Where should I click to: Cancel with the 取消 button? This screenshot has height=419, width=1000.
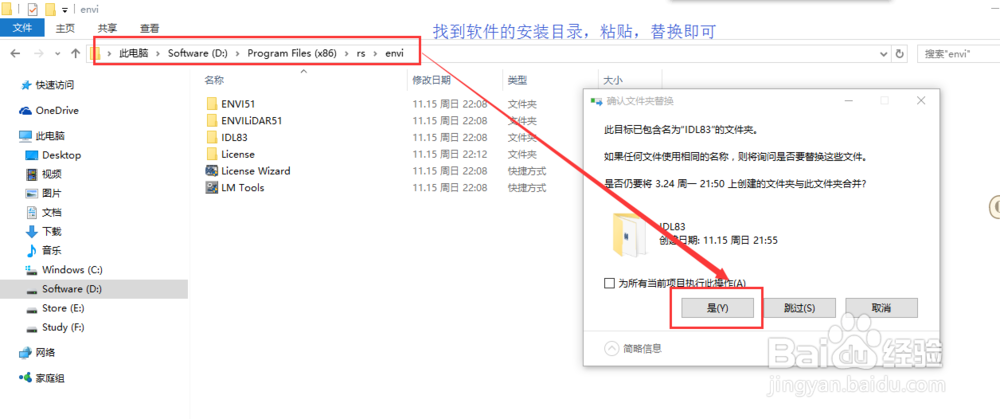(881, 307)
